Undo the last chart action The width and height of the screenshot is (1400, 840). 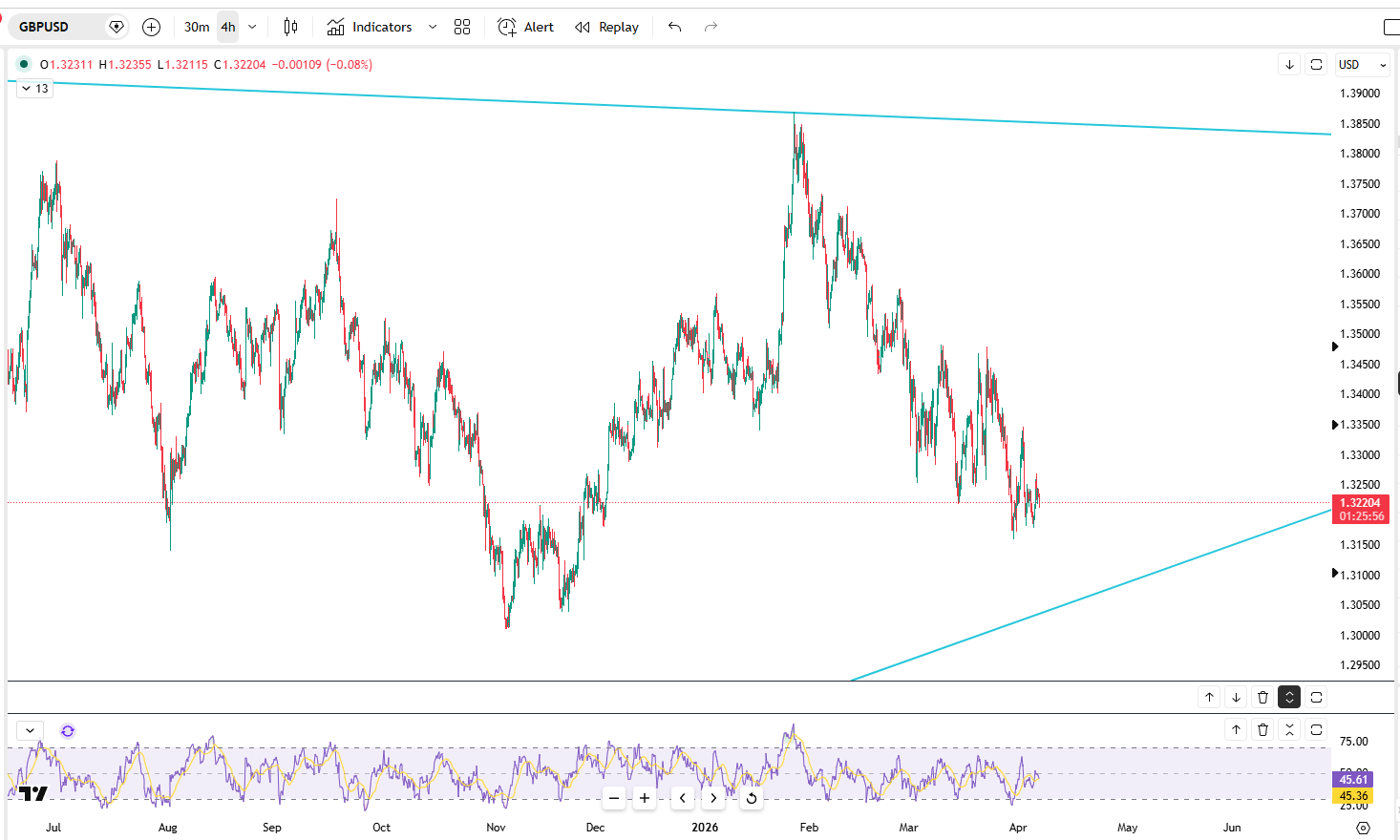point(675,27)
